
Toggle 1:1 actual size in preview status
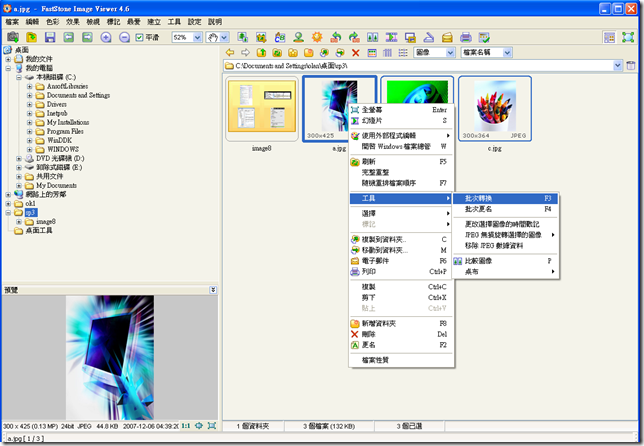click(x=186, y=426)
